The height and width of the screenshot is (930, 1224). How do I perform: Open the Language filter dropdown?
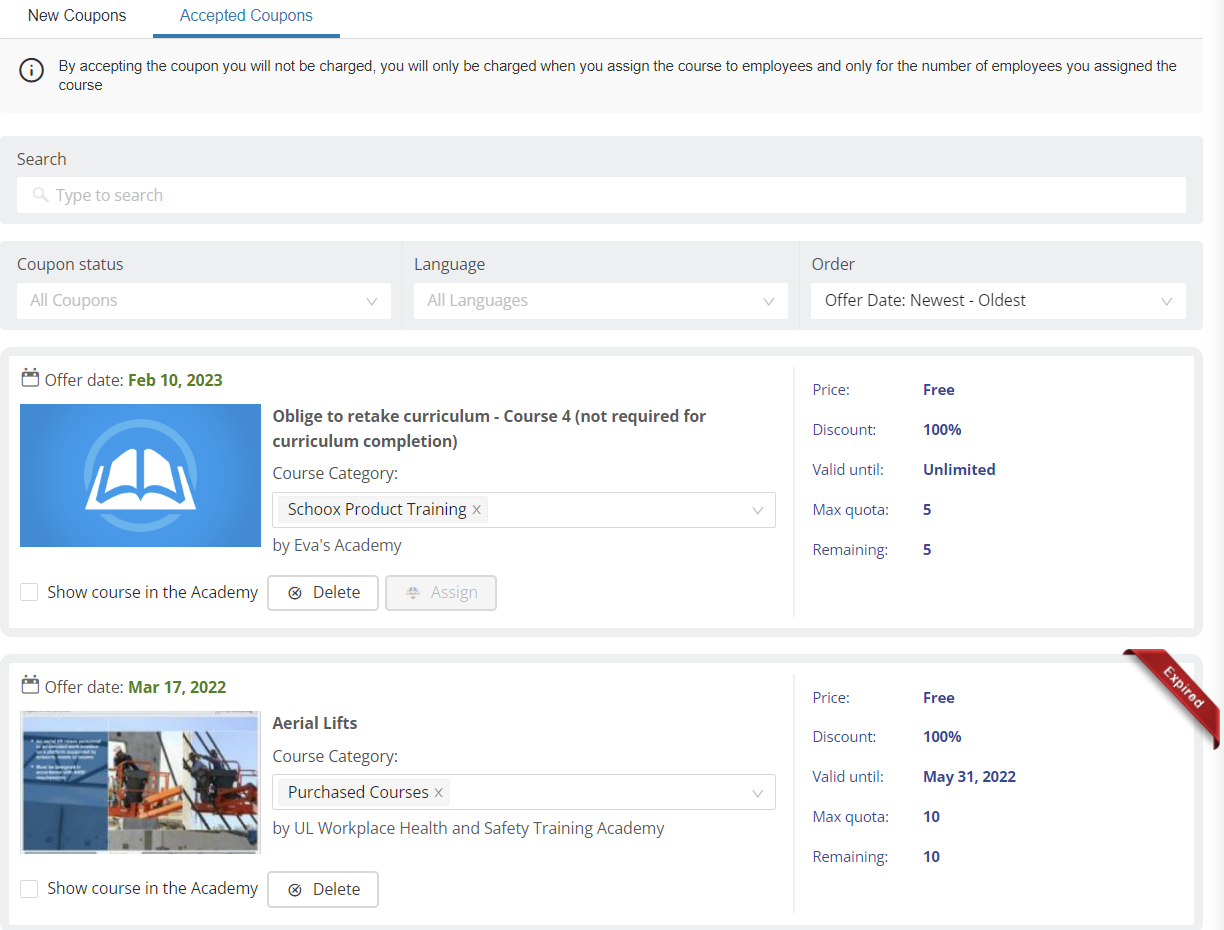(x=601, y=300)
